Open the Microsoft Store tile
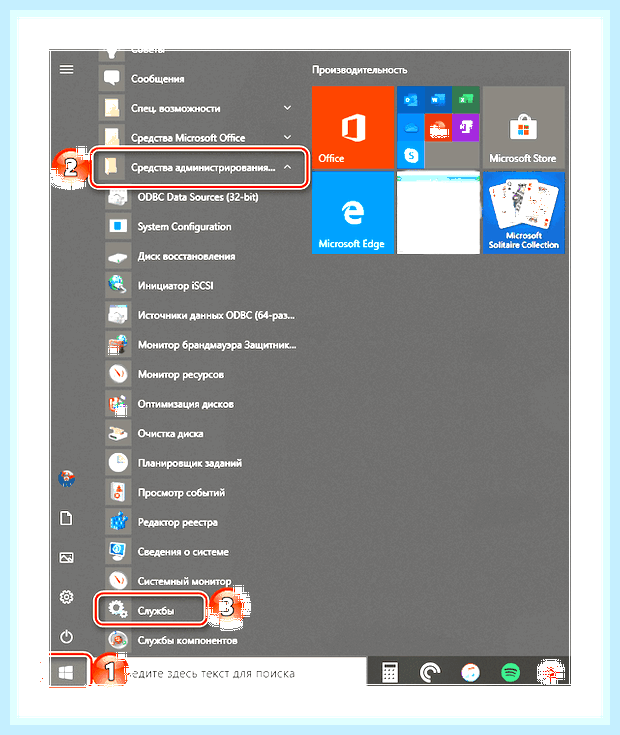This screenshot has height=735, width=620. click(x=523, y=127)
